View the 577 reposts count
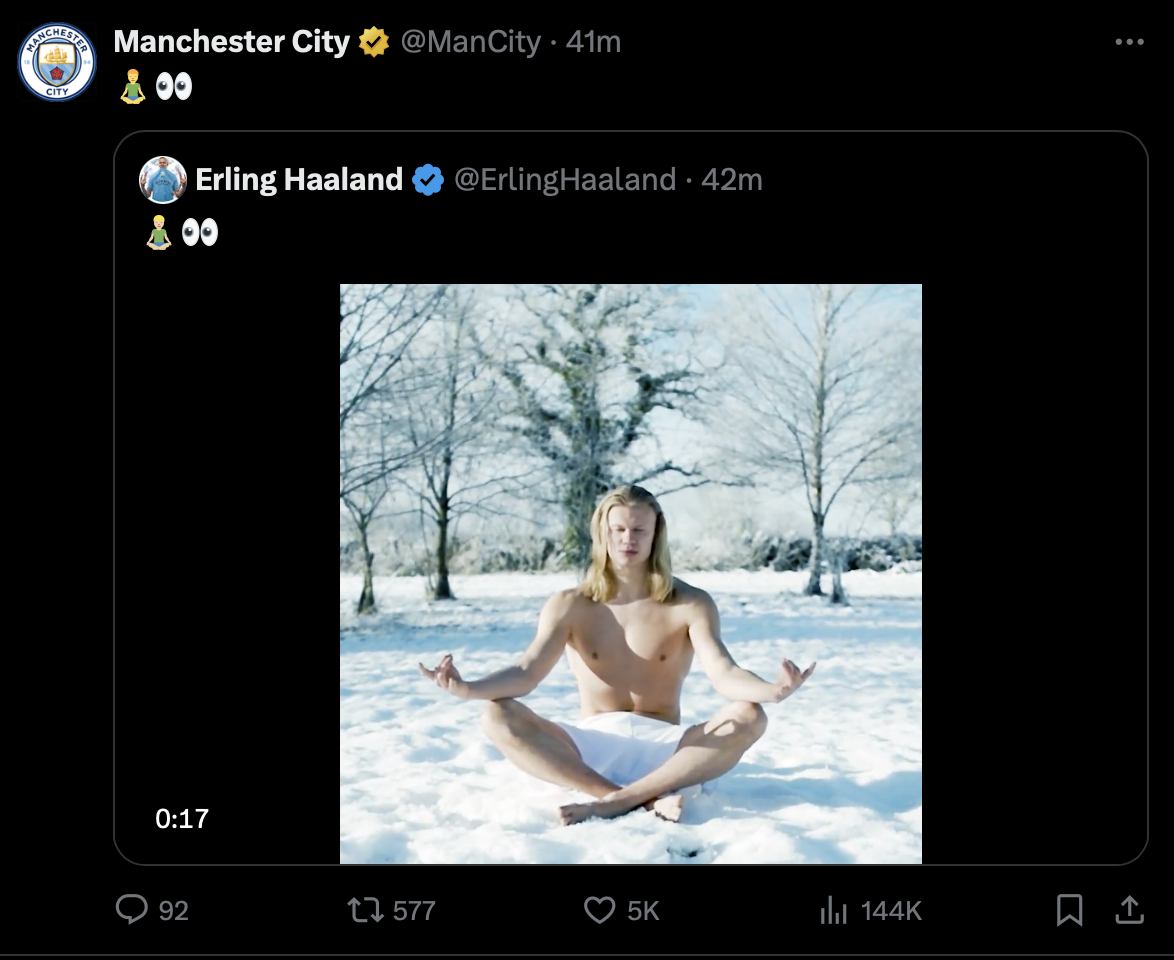Image resolution: width=1174 pixels, height=960 pixels. point(412,910)
